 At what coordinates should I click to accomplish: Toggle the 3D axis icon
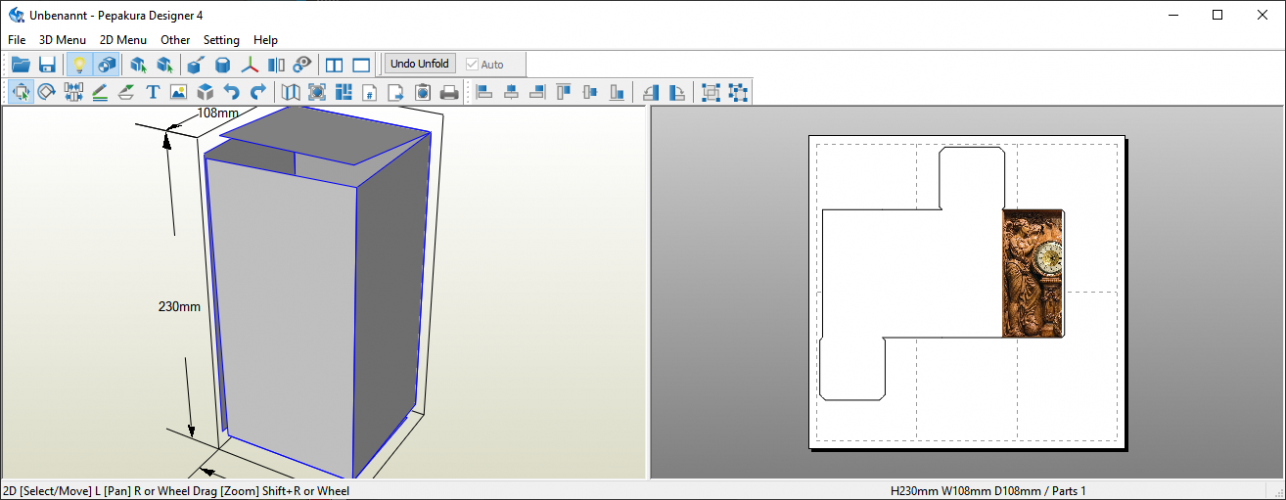point(250,65)
